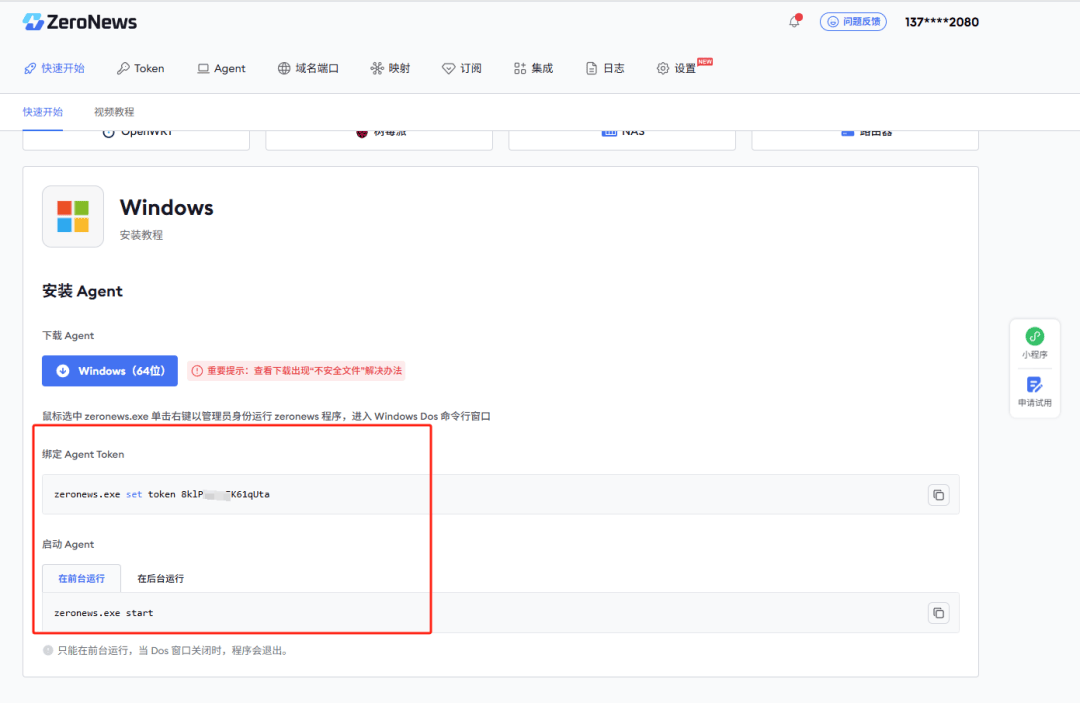1080x703 pixels.
Task: Open the 日志 menu item
Action: point(605,68)
